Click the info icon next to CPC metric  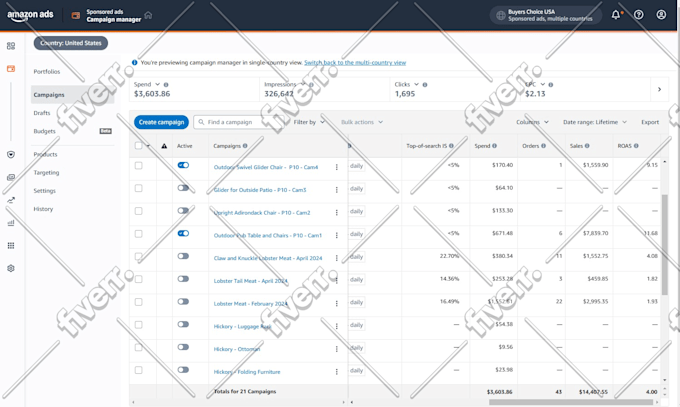(x=551, y=85)
